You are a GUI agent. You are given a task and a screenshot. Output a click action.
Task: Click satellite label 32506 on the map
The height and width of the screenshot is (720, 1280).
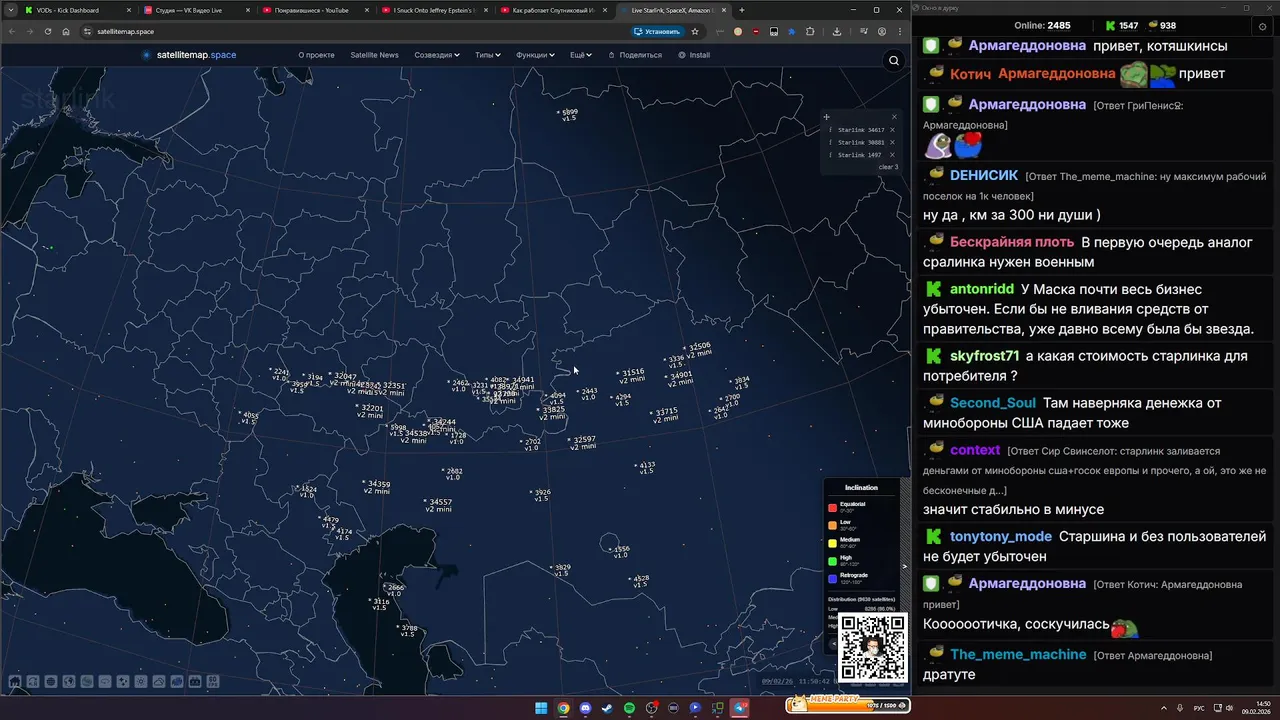[700, 347]
